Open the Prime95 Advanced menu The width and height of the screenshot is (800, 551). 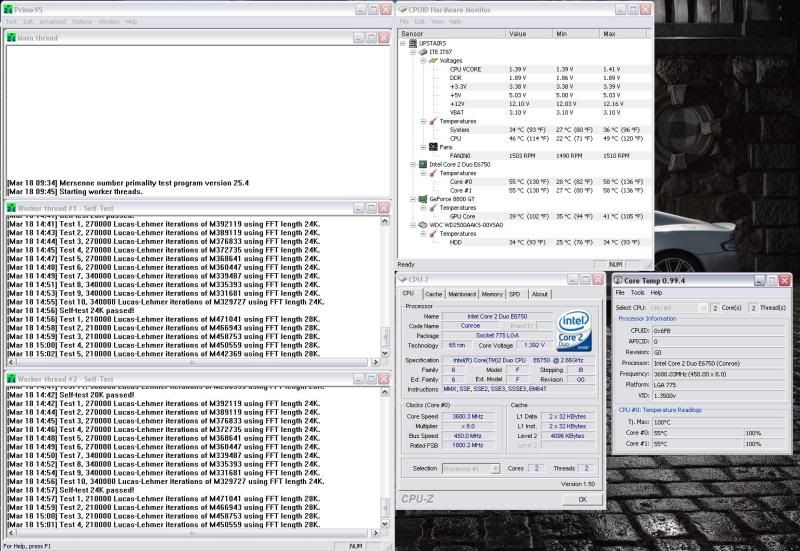pos(53,21)
